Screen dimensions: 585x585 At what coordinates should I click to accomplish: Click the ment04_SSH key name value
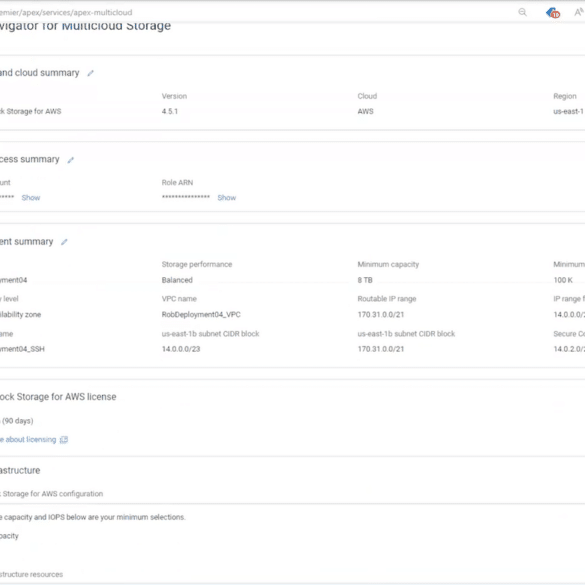point(22,349)
